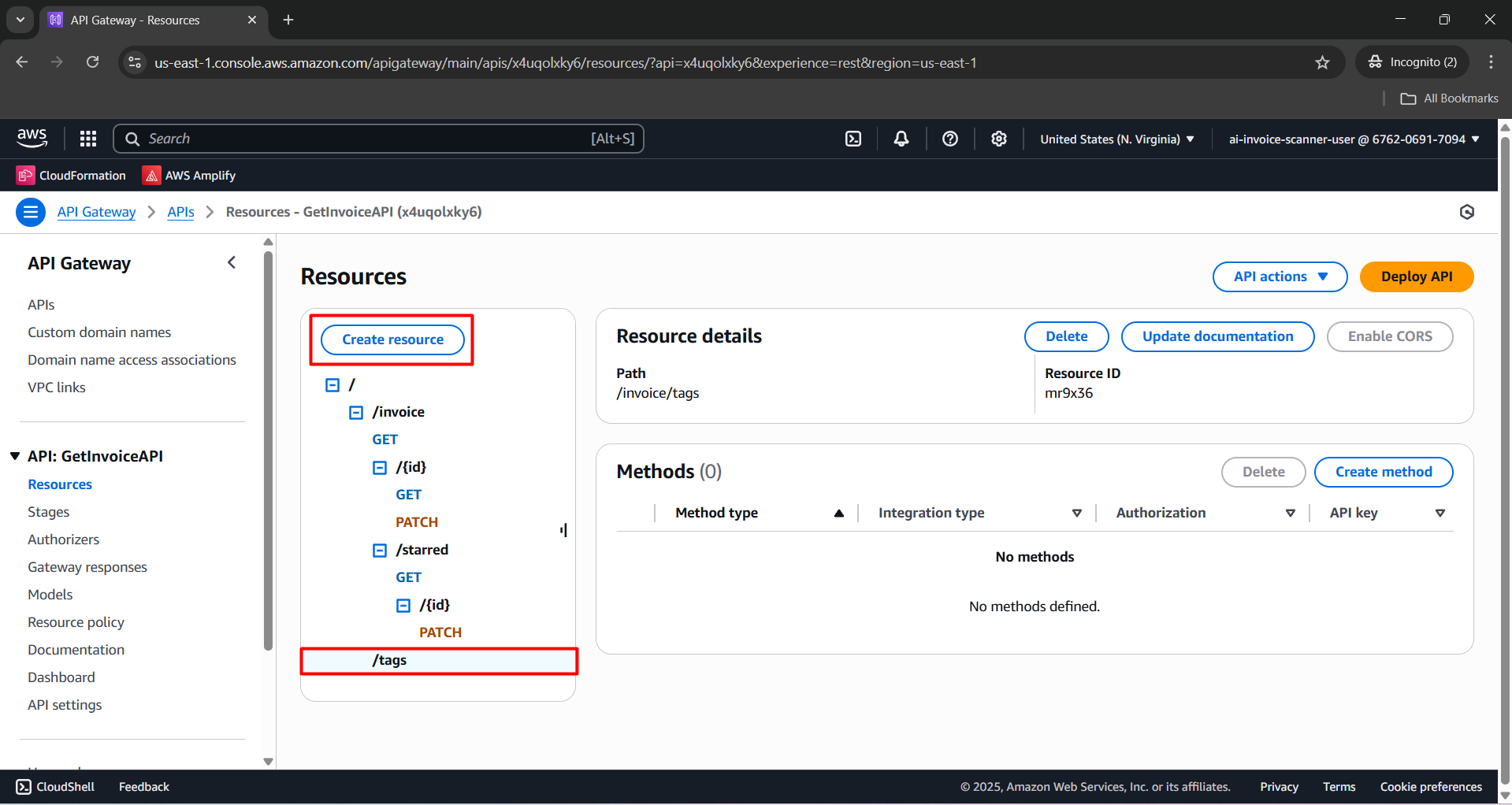Viewport: 1512px width, 805px height.
Task: Toggle the hamburger navigation menu
Action: click(x=30, y=212)
